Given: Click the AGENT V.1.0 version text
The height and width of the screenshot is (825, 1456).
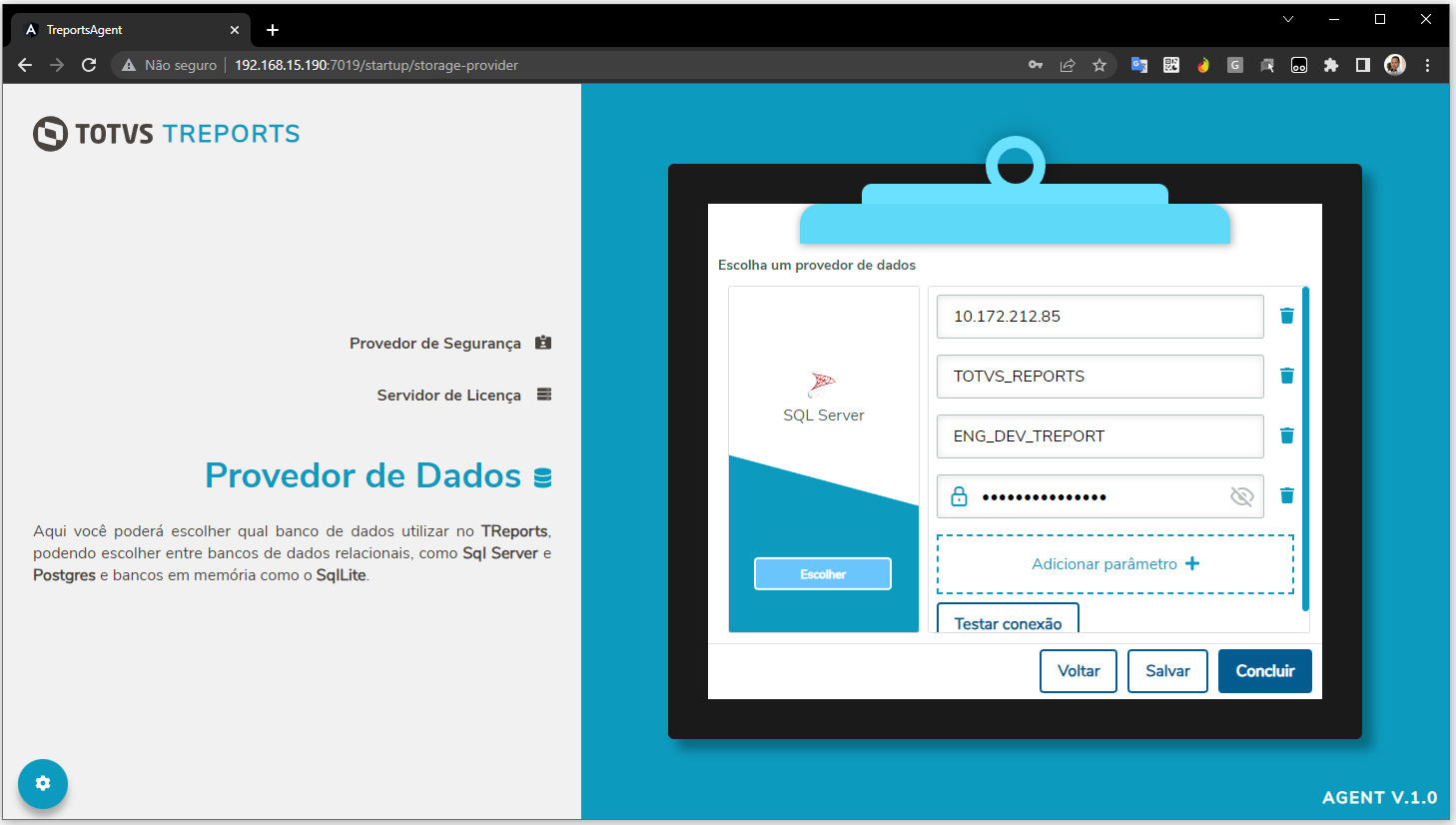Looking at the screenshot, I should click(x=1380, y=798).
